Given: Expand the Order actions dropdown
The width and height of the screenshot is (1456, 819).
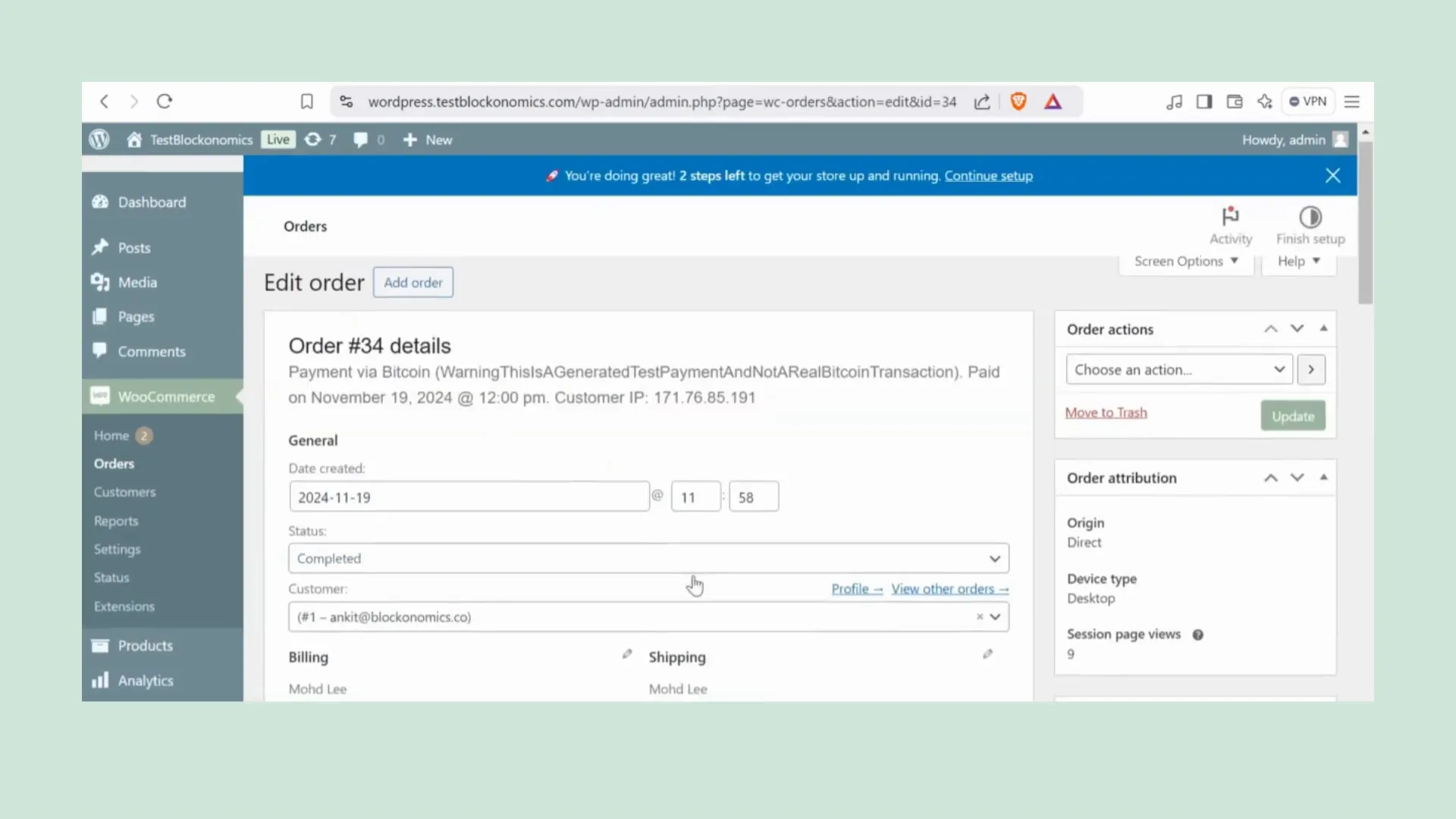Looking at the screenshot, I should click(x=1177, y=369).
